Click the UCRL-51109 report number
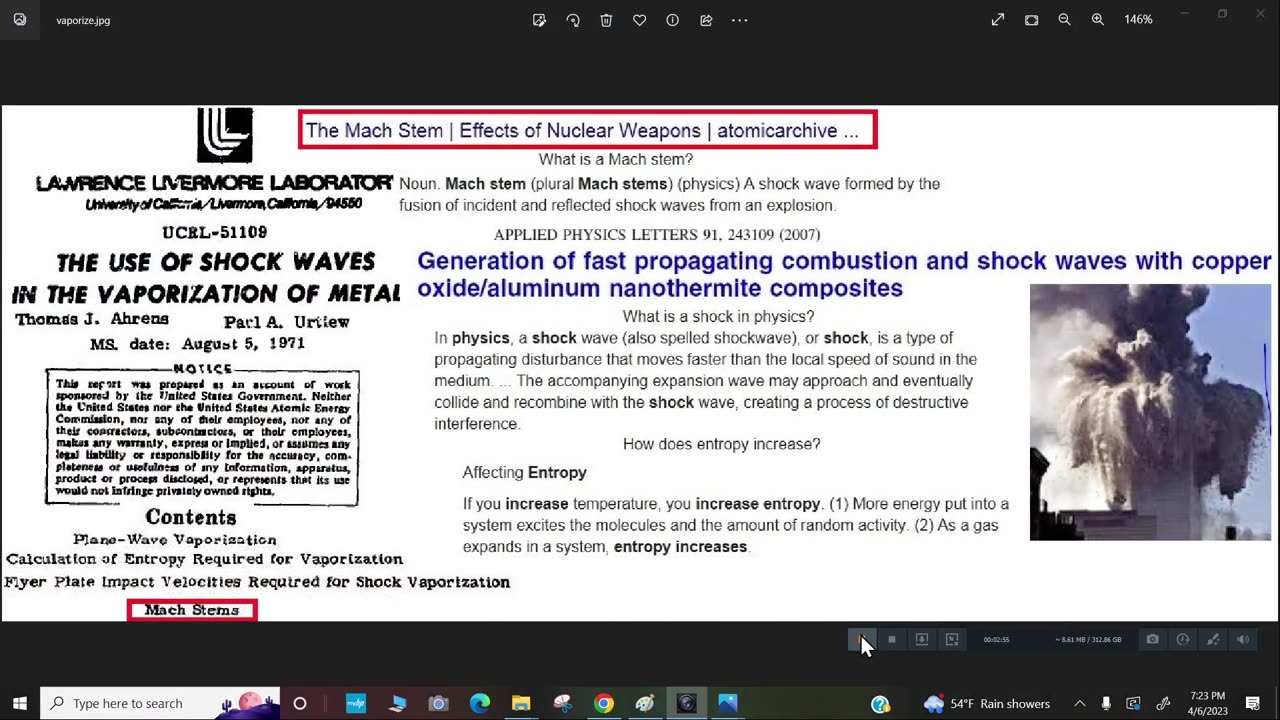 pyautogui.click(x=215, y=232)
